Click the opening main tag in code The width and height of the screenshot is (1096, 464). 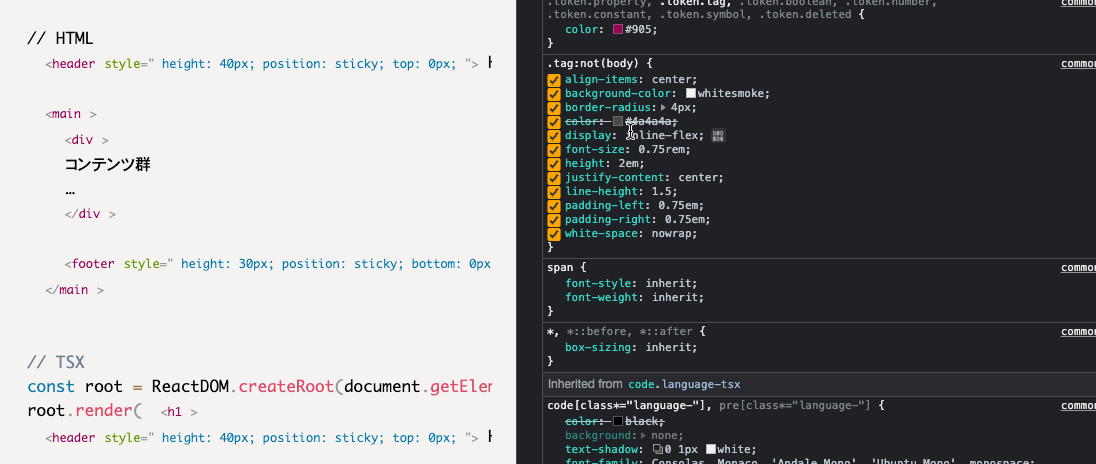pos(71,114)
